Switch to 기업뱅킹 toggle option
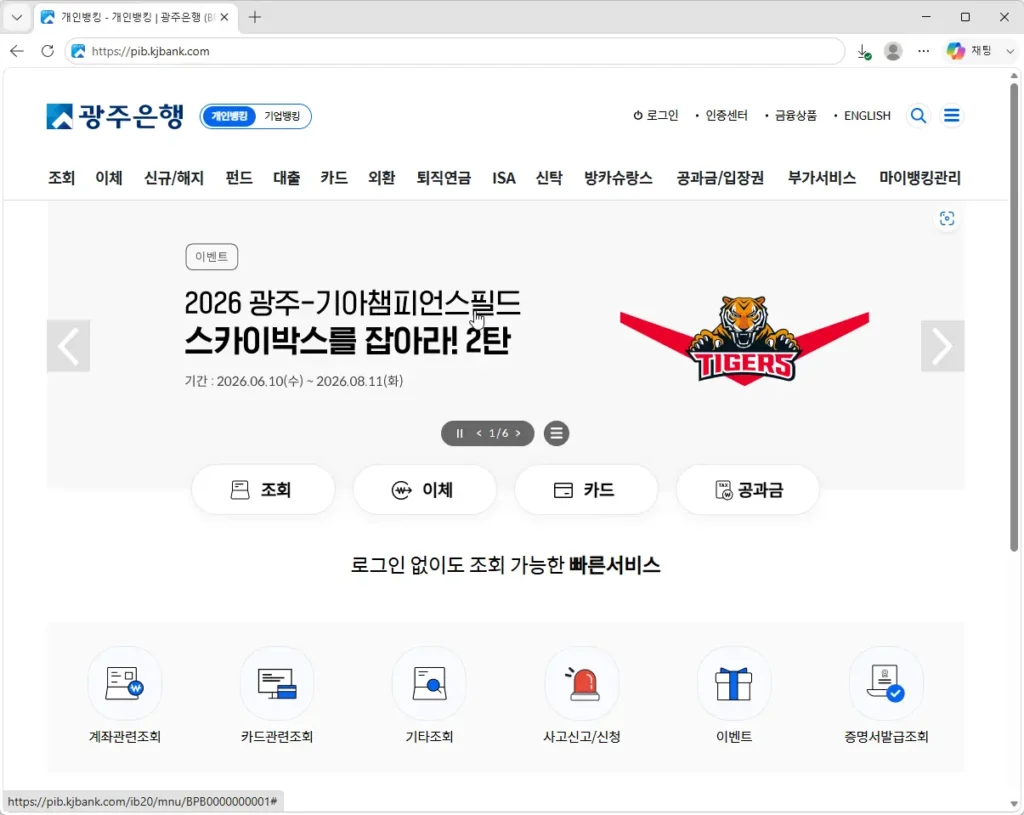This screenshot has height=815, width=1024. (282, 116)
